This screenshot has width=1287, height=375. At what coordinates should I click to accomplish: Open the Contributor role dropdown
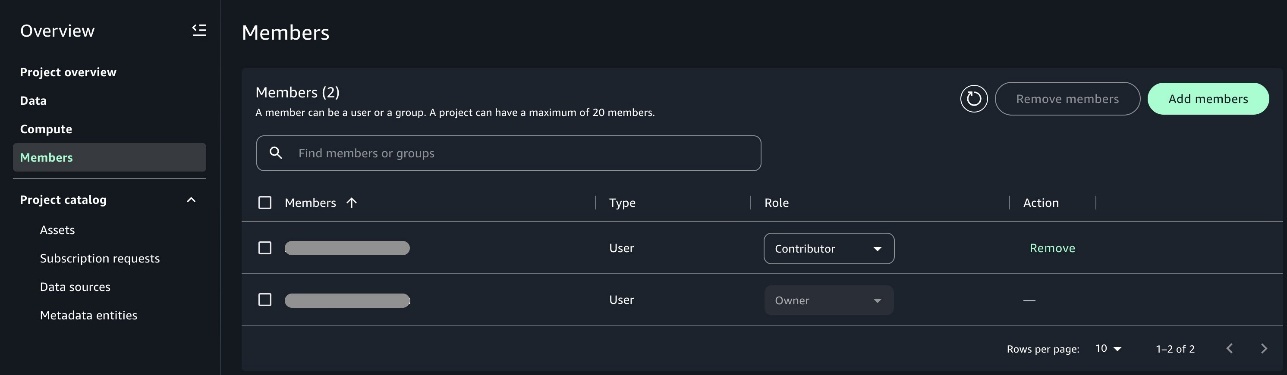click(x=829, y=249)
